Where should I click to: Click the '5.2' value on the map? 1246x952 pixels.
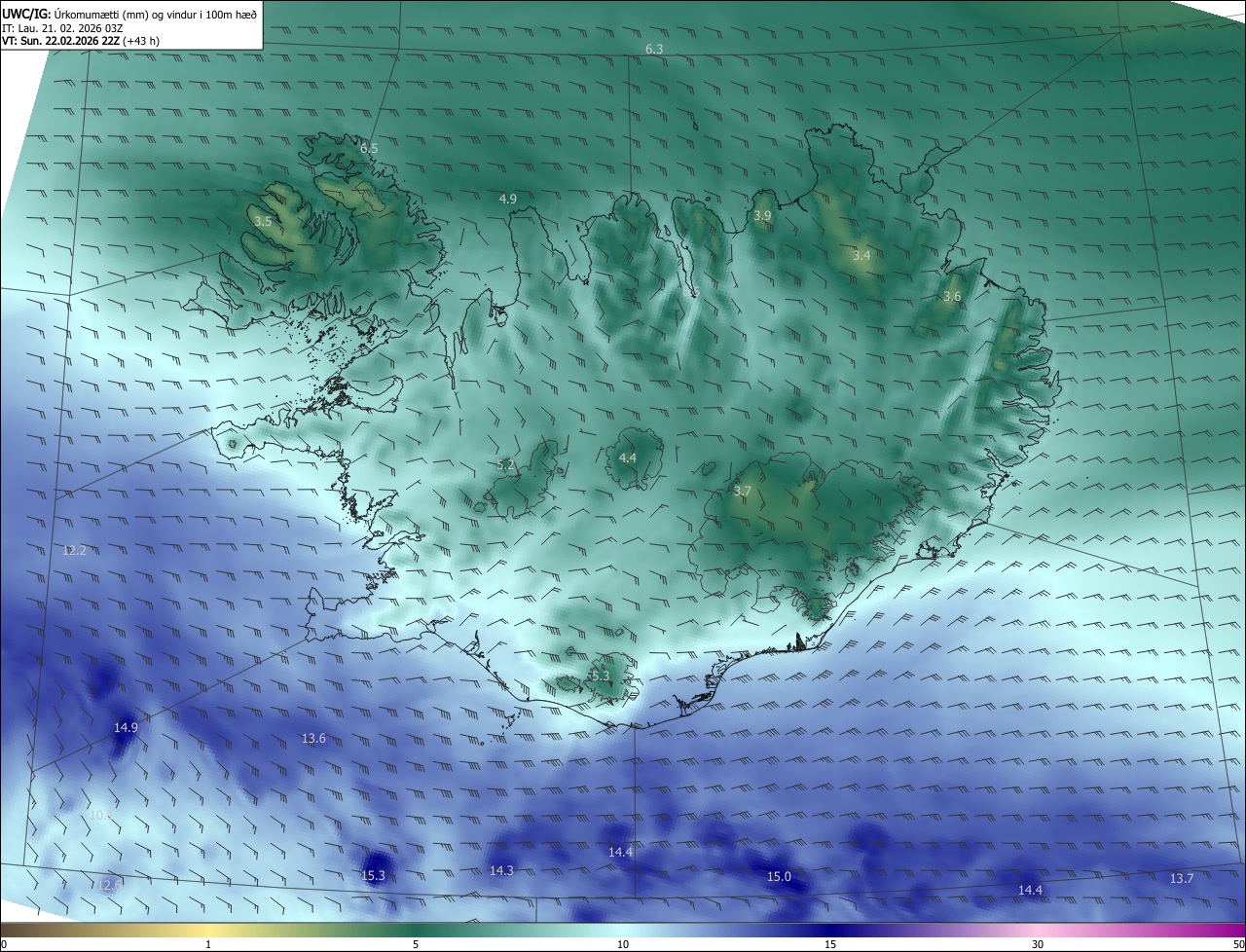[x=506, y=465]
